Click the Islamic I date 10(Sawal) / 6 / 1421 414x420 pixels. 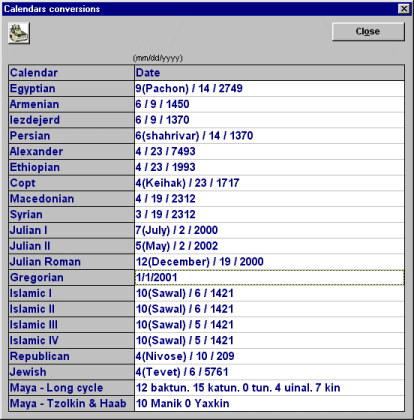point(269,293)
